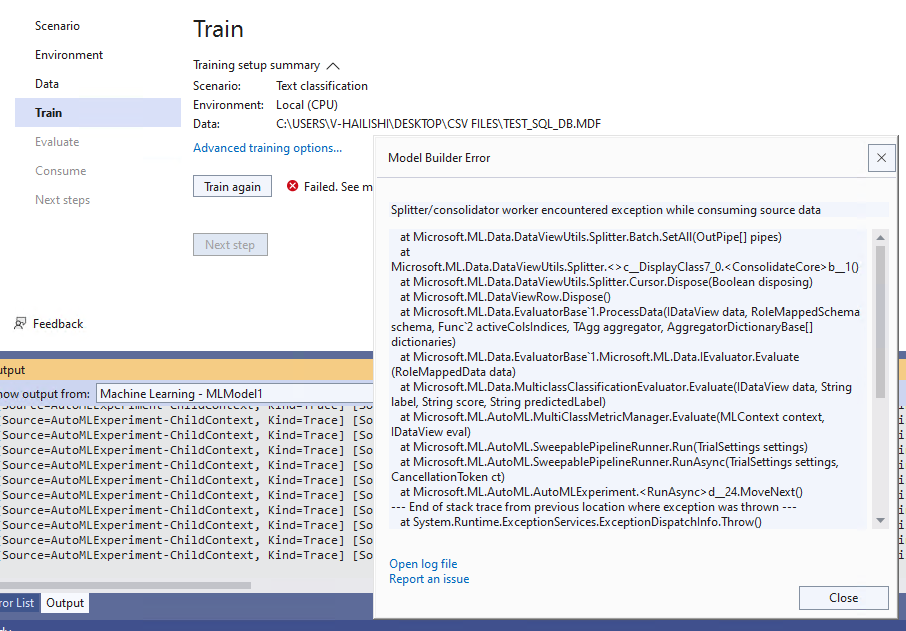Collapse the Training setup summary
Image resolution: width=906 pixels, height=631 pixels.
[x=332, y=64]
